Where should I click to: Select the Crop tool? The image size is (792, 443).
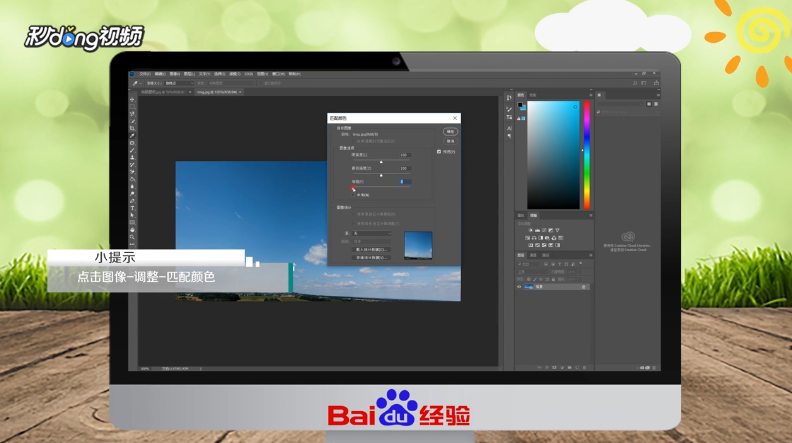(x=132, y=128)
